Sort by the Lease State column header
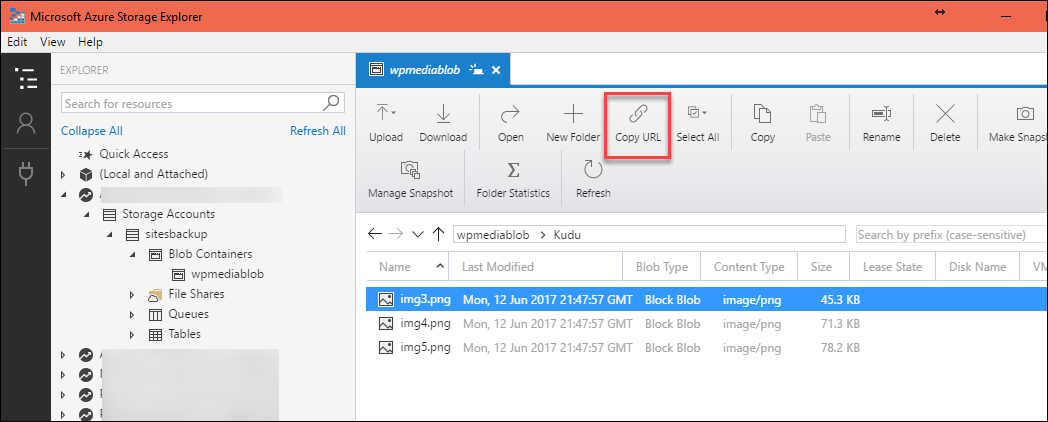The image size is (1048, 422). pos(892,266)
